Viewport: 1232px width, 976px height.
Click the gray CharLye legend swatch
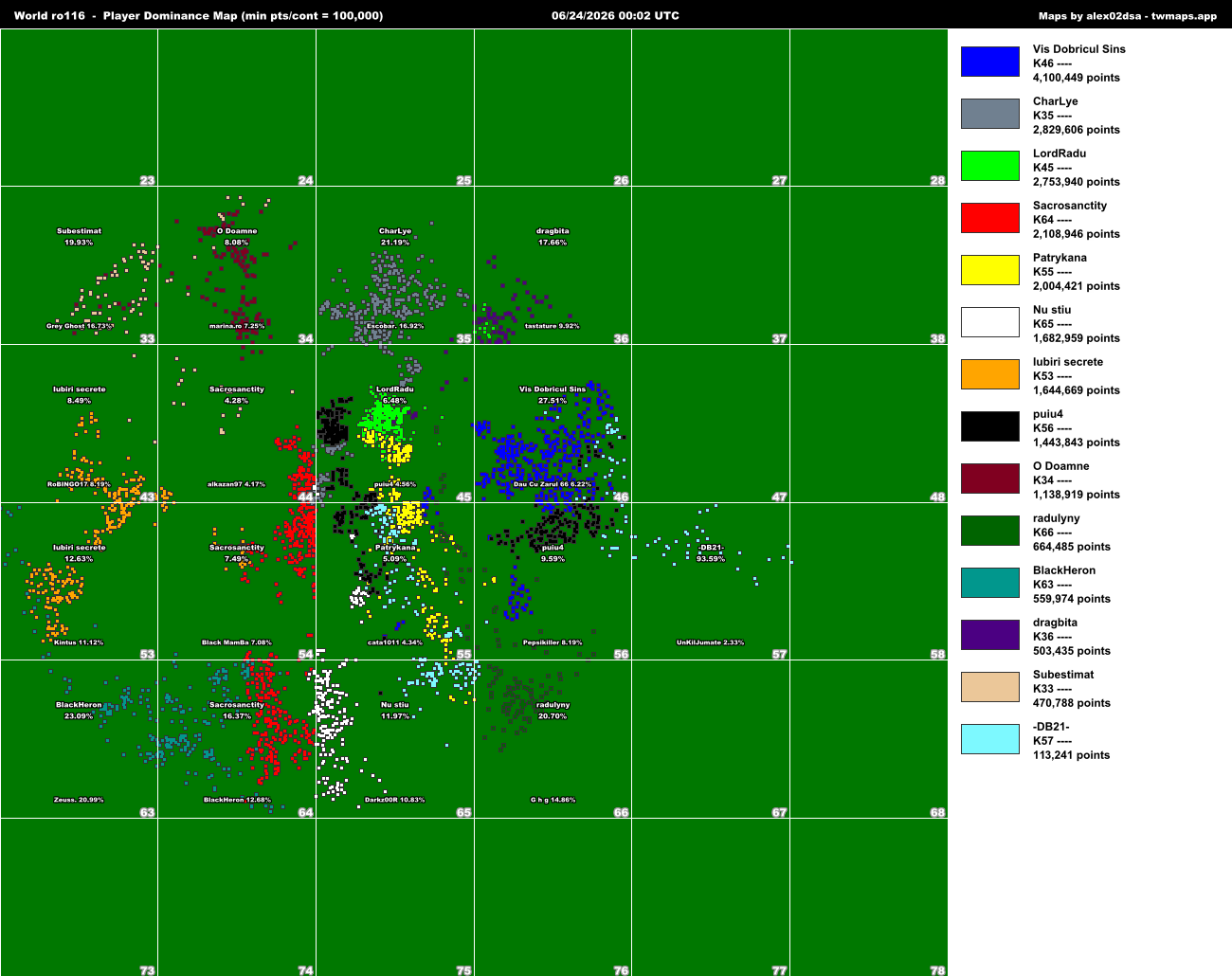click(x=990, y=114)
